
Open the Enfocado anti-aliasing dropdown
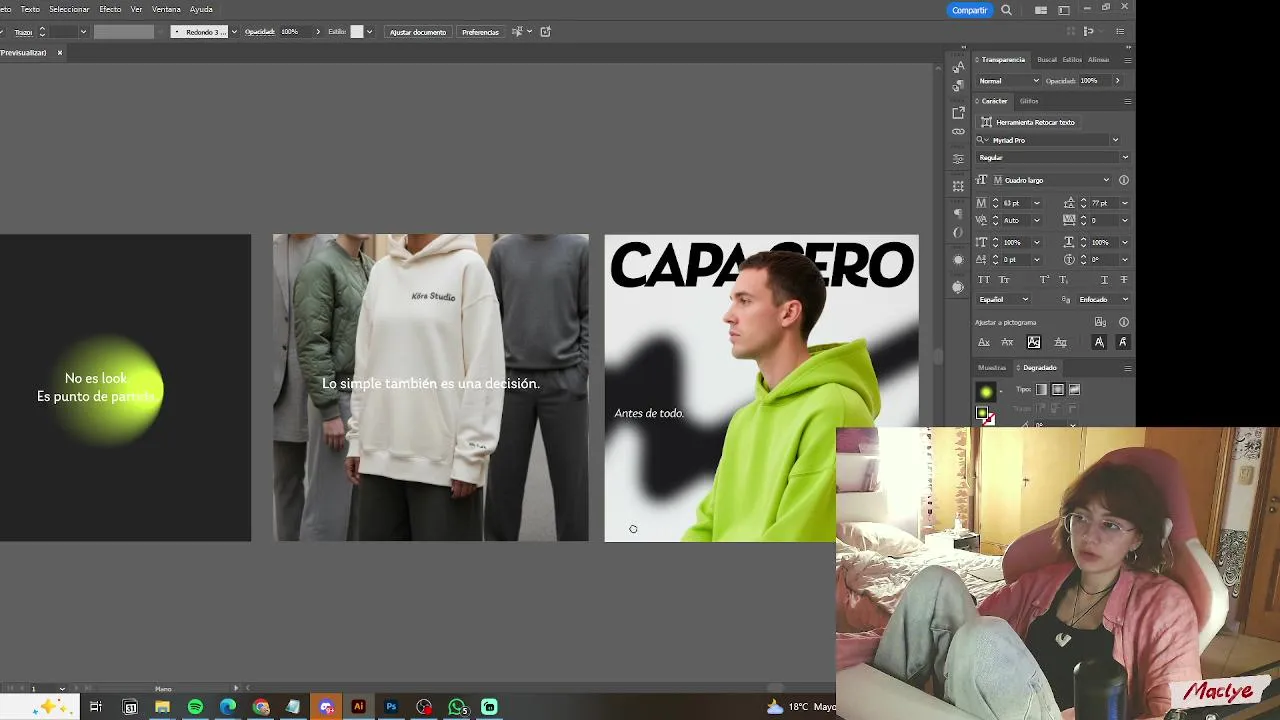coord(1103,299)
